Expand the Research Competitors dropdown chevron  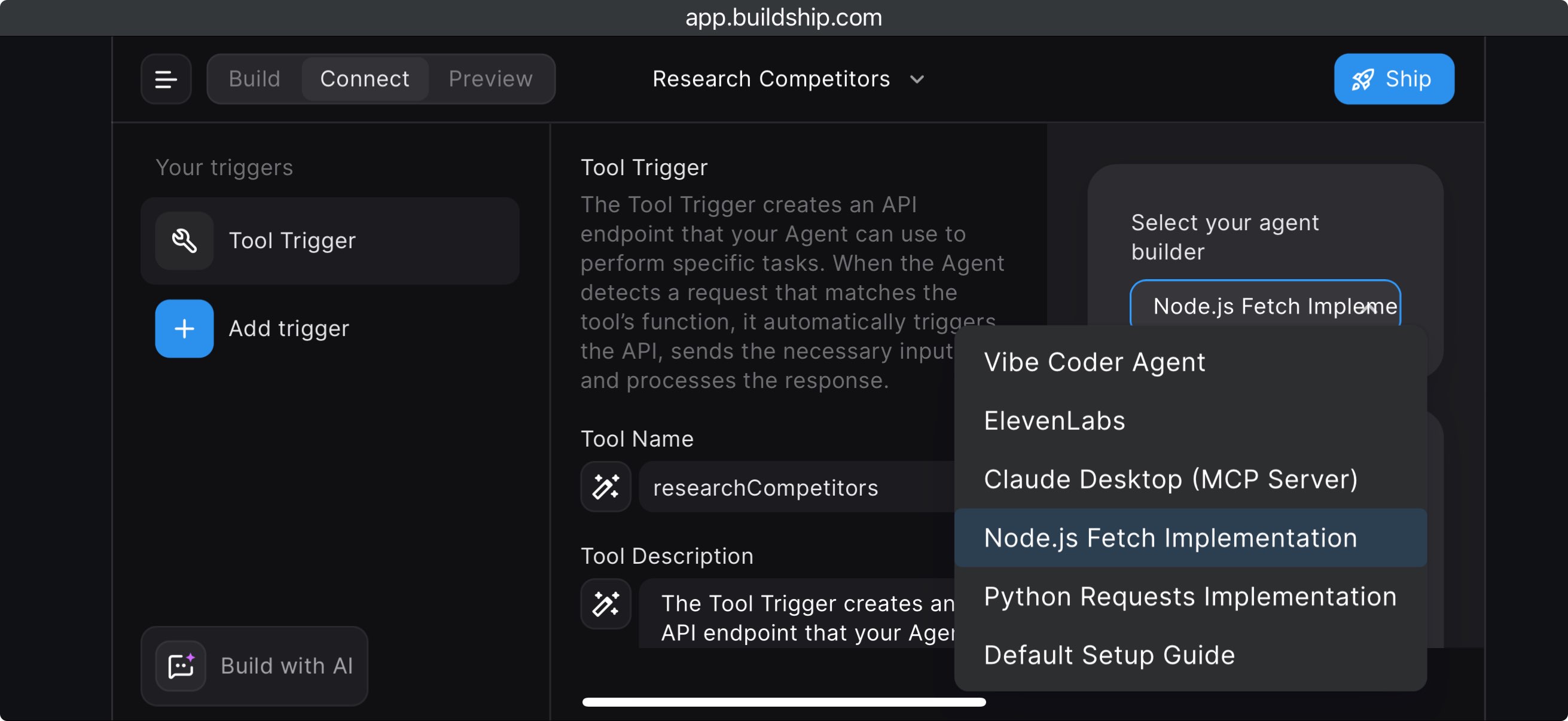(917, 80)
